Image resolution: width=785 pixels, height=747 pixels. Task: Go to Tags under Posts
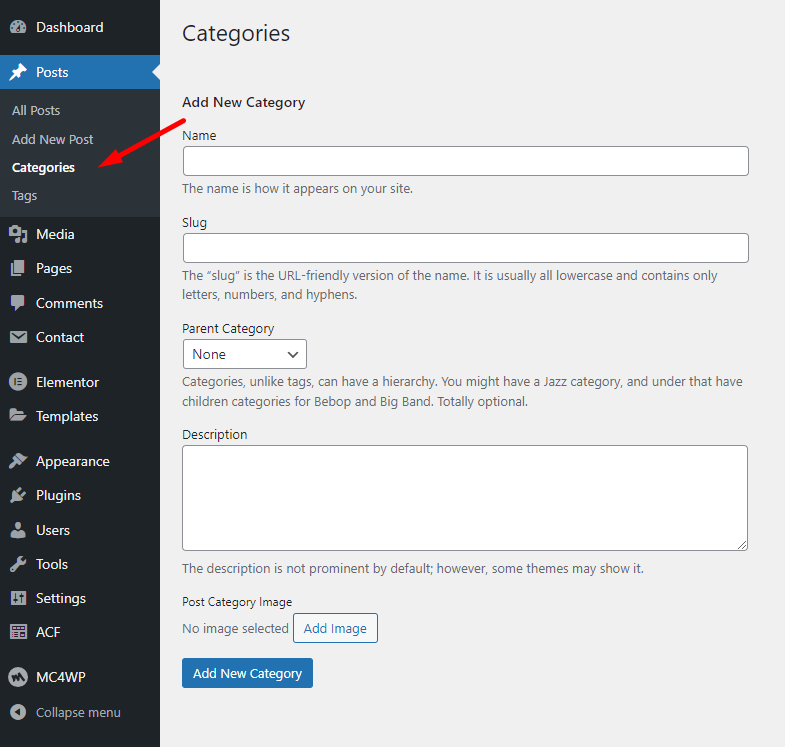click(25, 196)
